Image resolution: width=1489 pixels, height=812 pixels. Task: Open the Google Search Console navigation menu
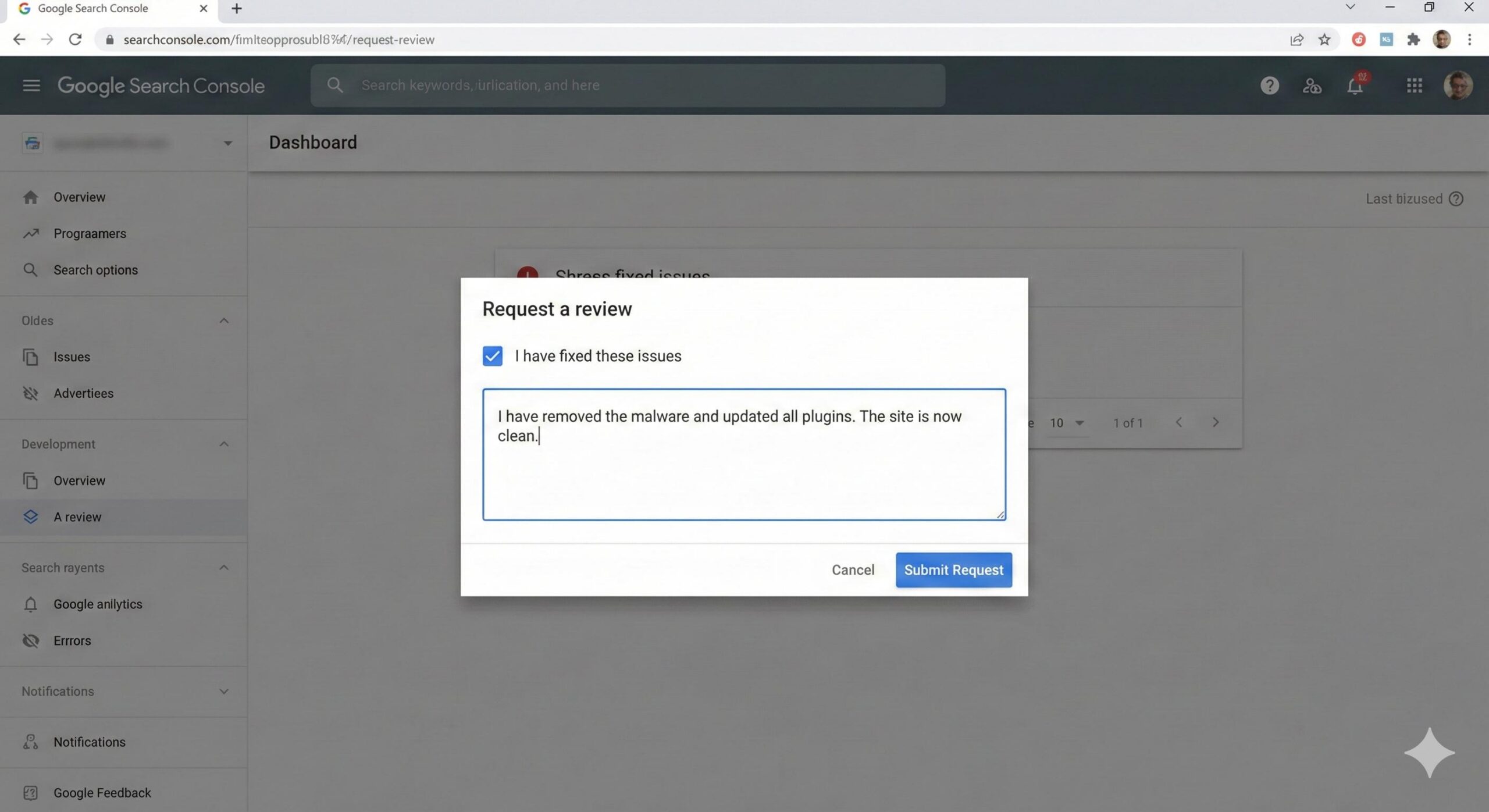point(30,86)
